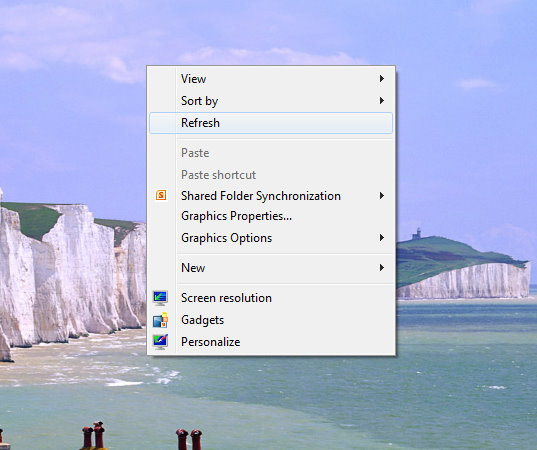This screenshot has width=537, height=450.
Task: Open Graphics Properties... from the menu
Action: [236, 216]
